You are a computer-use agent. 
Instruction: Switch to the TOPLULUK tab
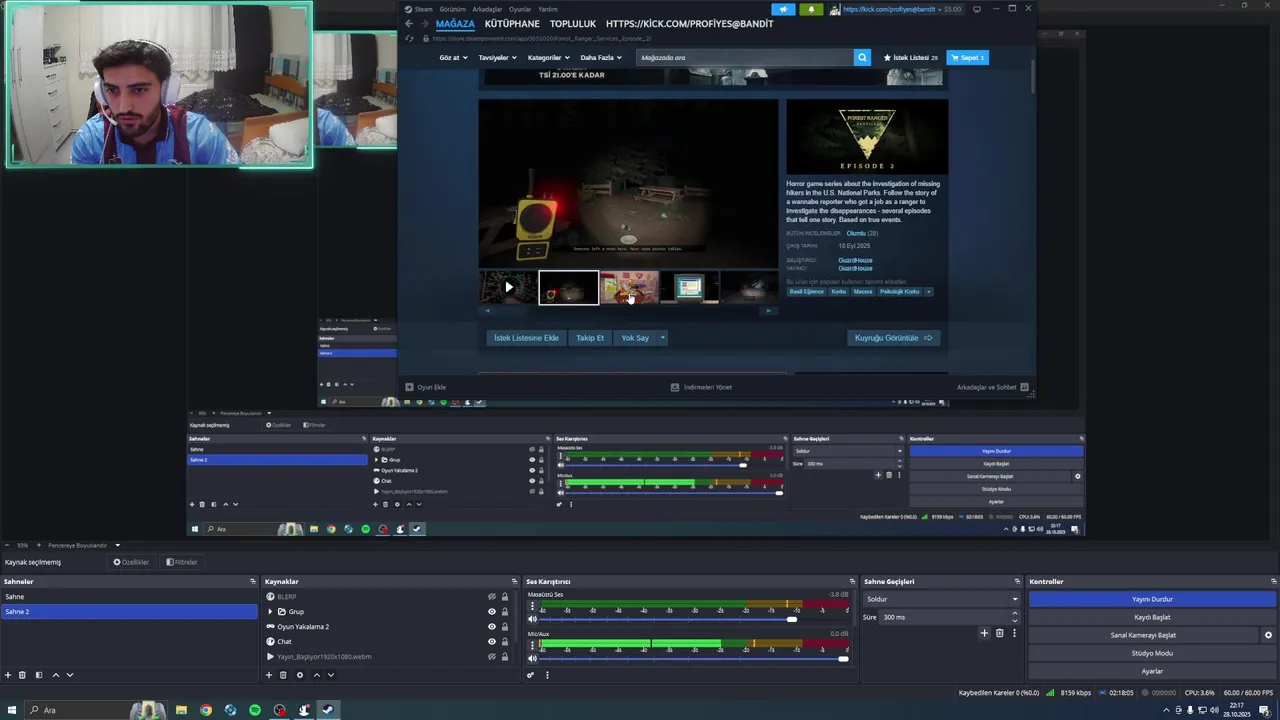coord(573,24)
